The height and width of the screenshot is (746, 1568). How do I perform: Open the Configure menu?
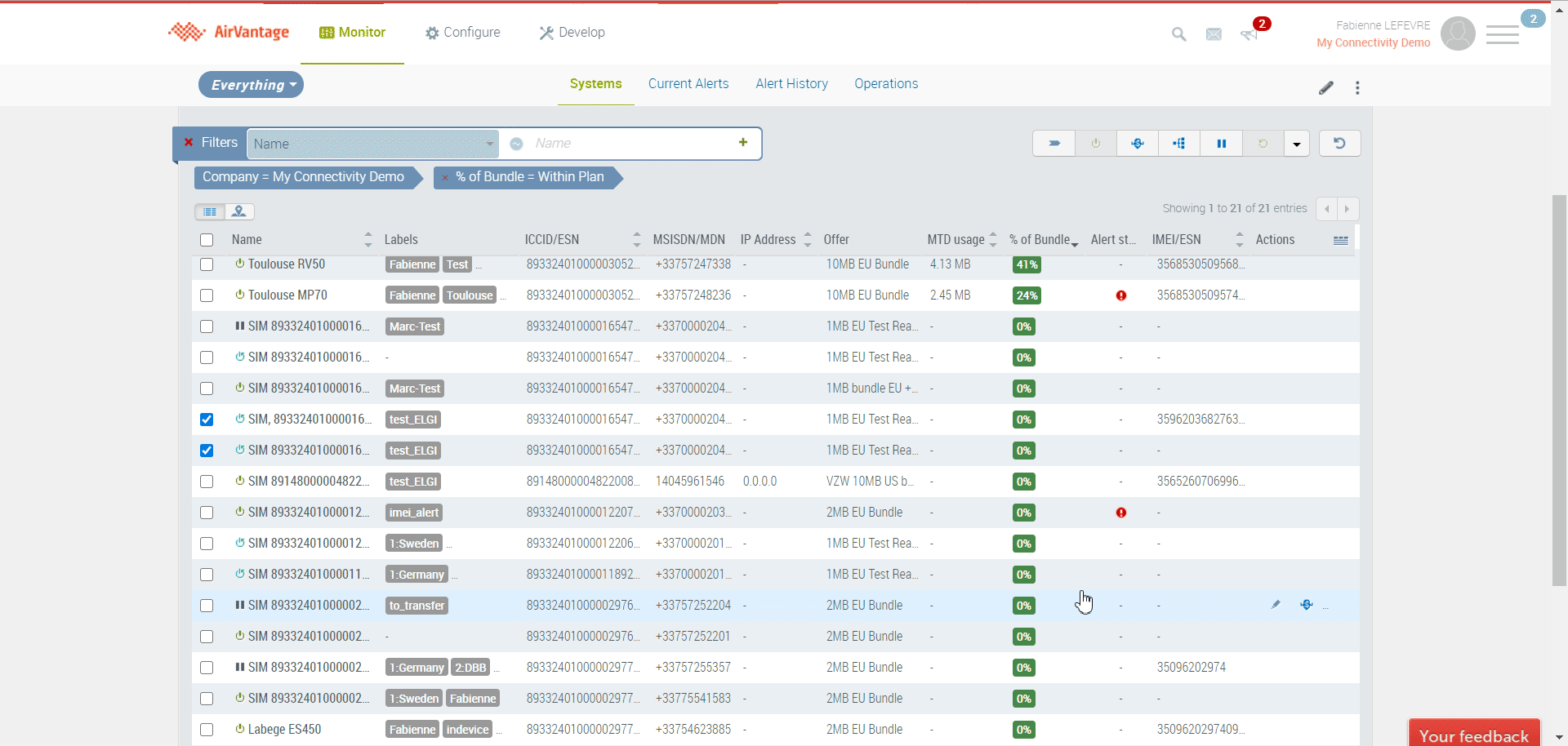pyautogui.click(x=462, y=33)
